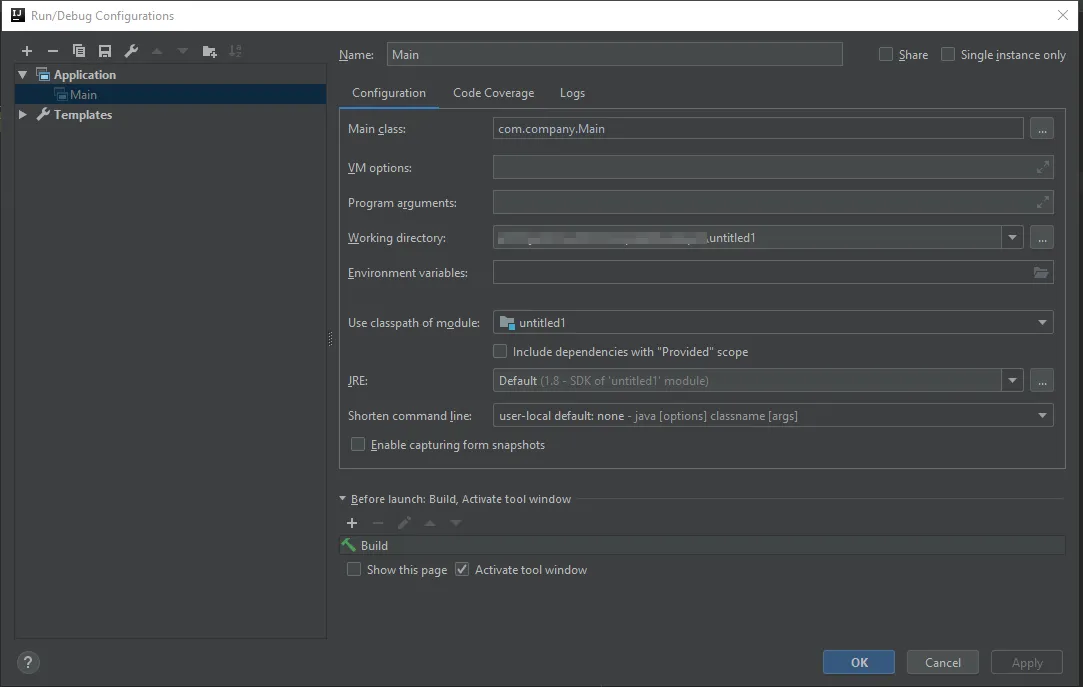Open edit templates wrench icon
The height and width of the screenshot is (687, 1083).
[x=131, y=51]
